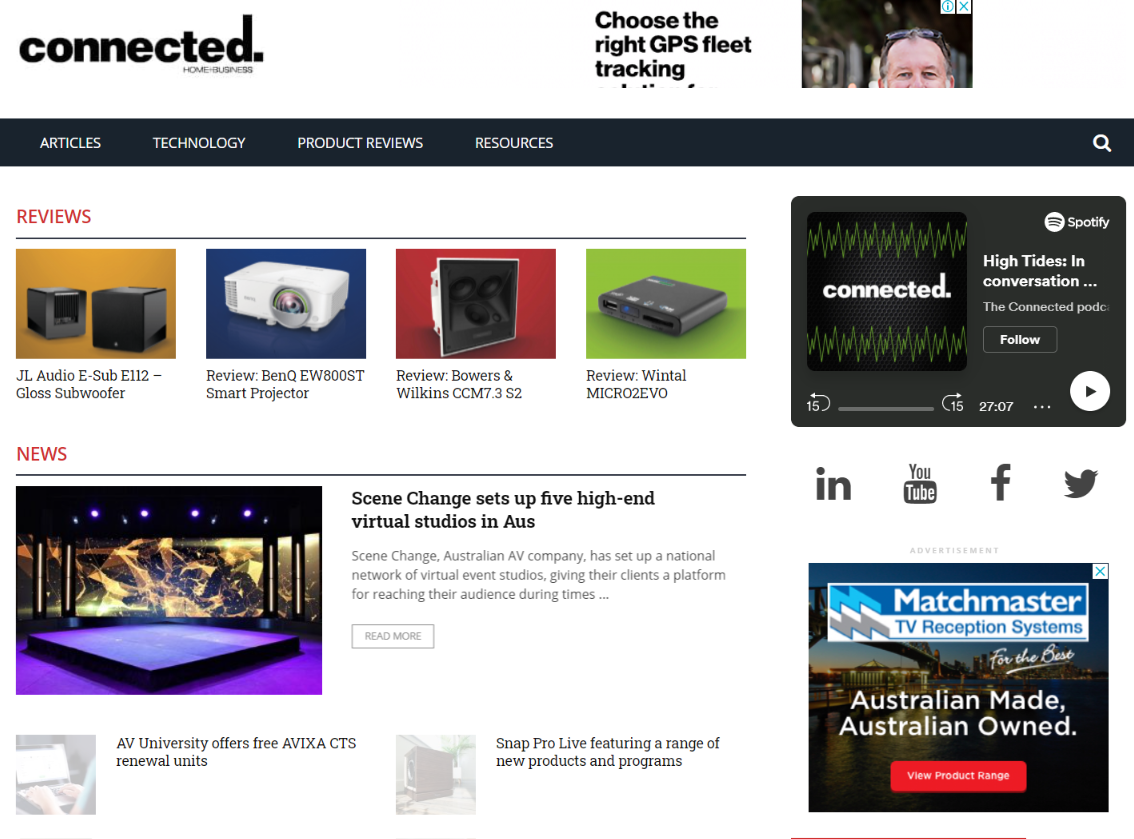Viewport: 1134px width, 839px height.
Task: Open the Product Reviews menu
Action: coord(360,143)
